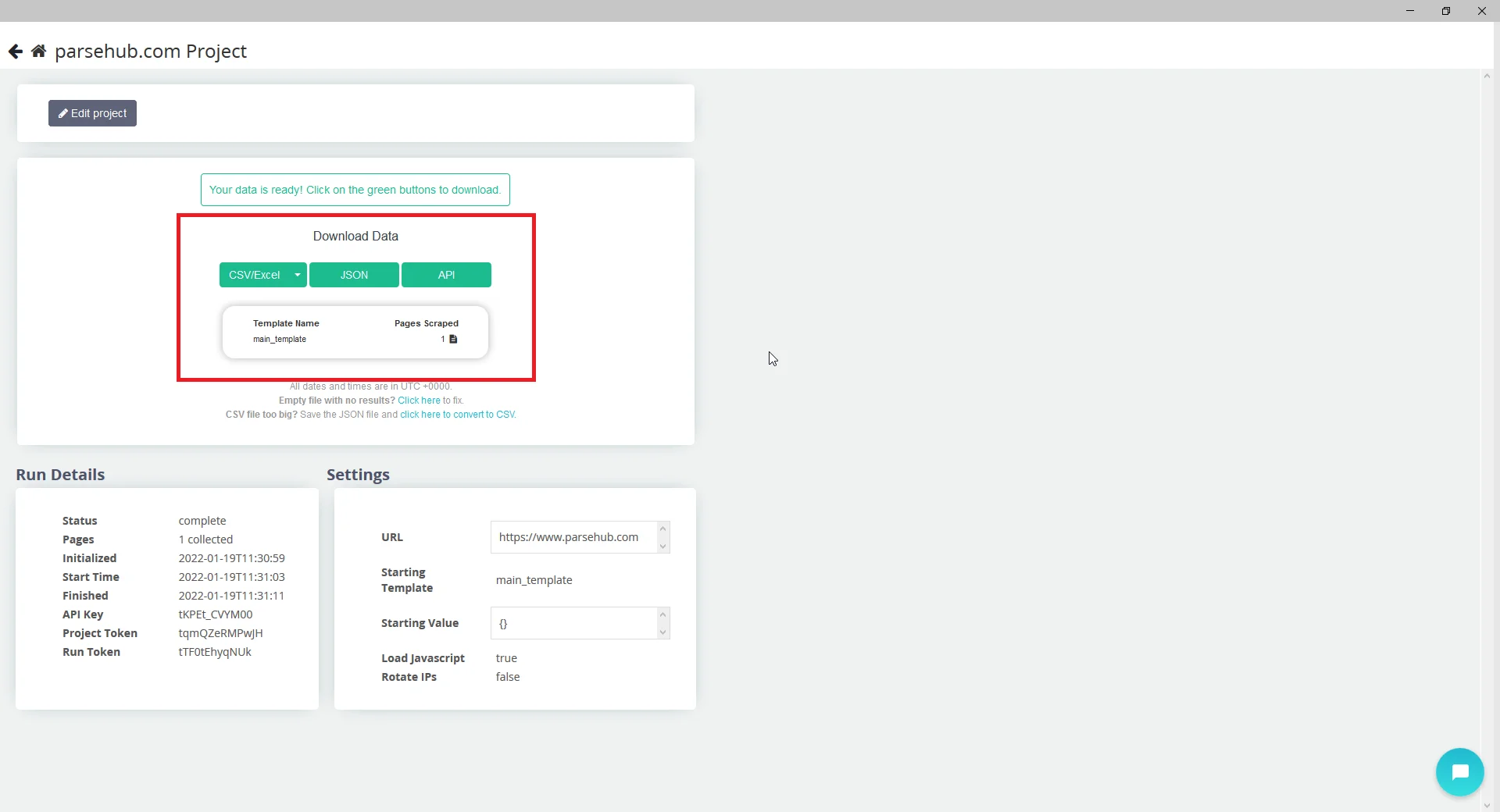
Task: Click the page scrollbar down arrow
Action: click(x=1487, y=806)
